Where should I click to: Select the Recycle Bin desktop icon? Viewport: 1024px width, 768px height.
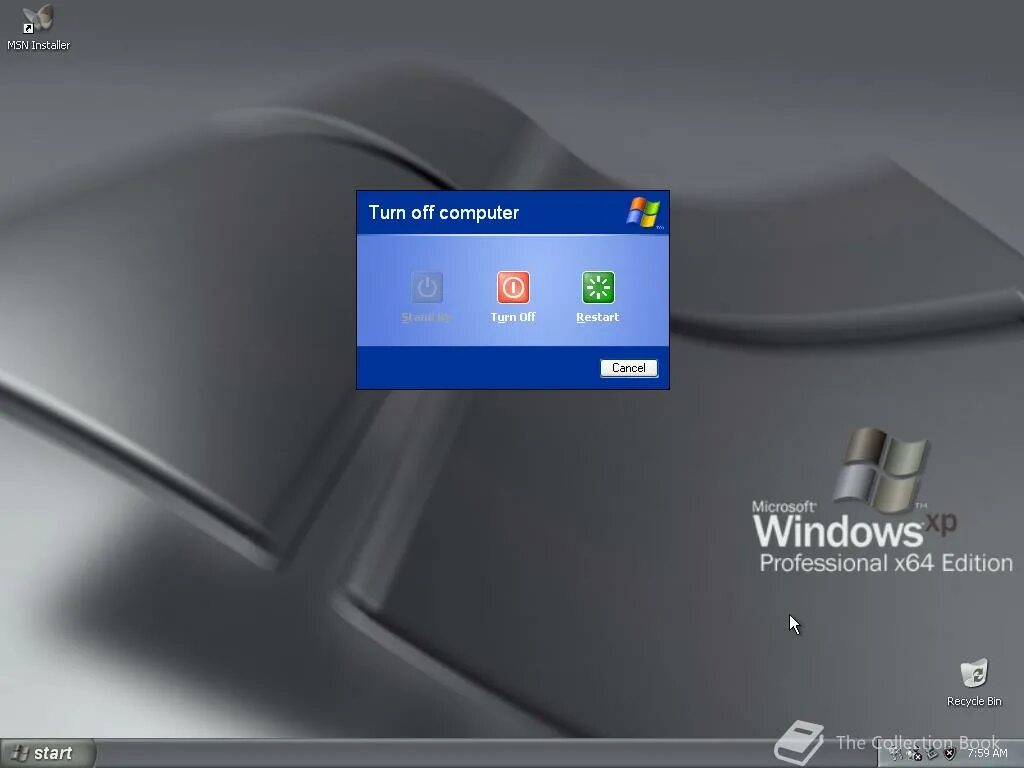tap(974, 682)
